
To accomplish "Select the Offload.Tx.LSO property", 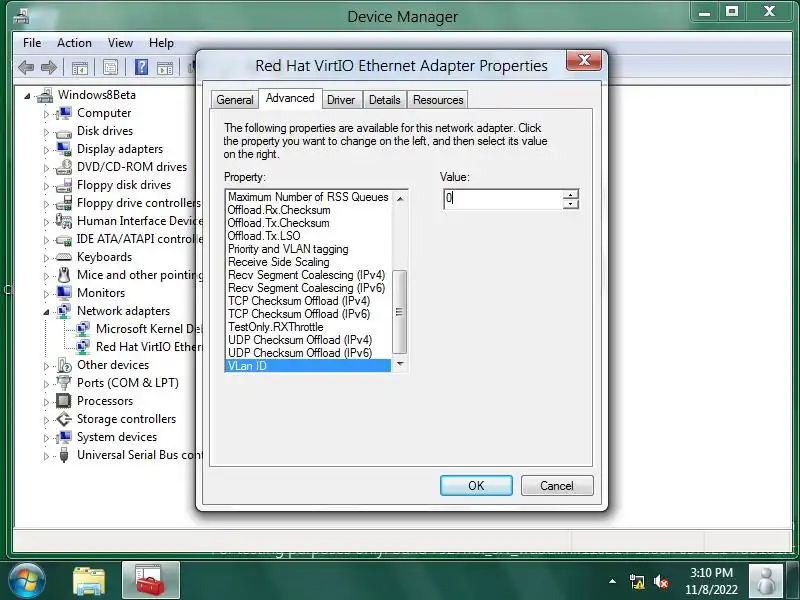I will coord(308,236).
